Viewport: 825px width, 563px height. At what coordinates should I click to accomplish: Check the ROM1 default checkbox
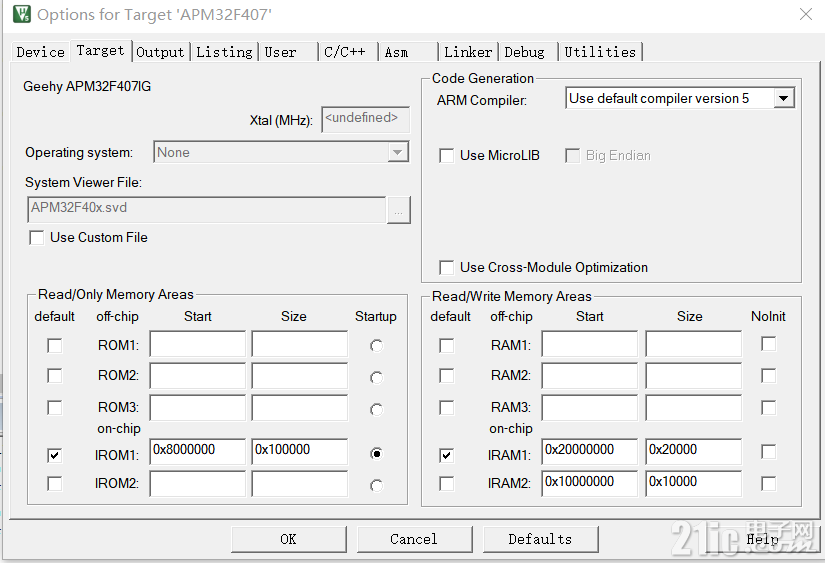click(55, 346)
